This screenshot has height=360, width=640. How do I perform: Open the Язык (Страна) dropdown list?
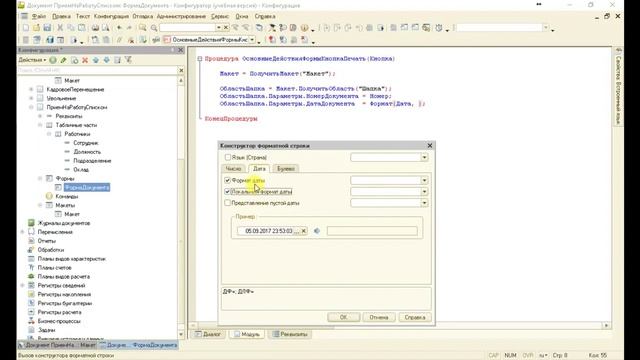pyautogui.click(x=424, y=157)
